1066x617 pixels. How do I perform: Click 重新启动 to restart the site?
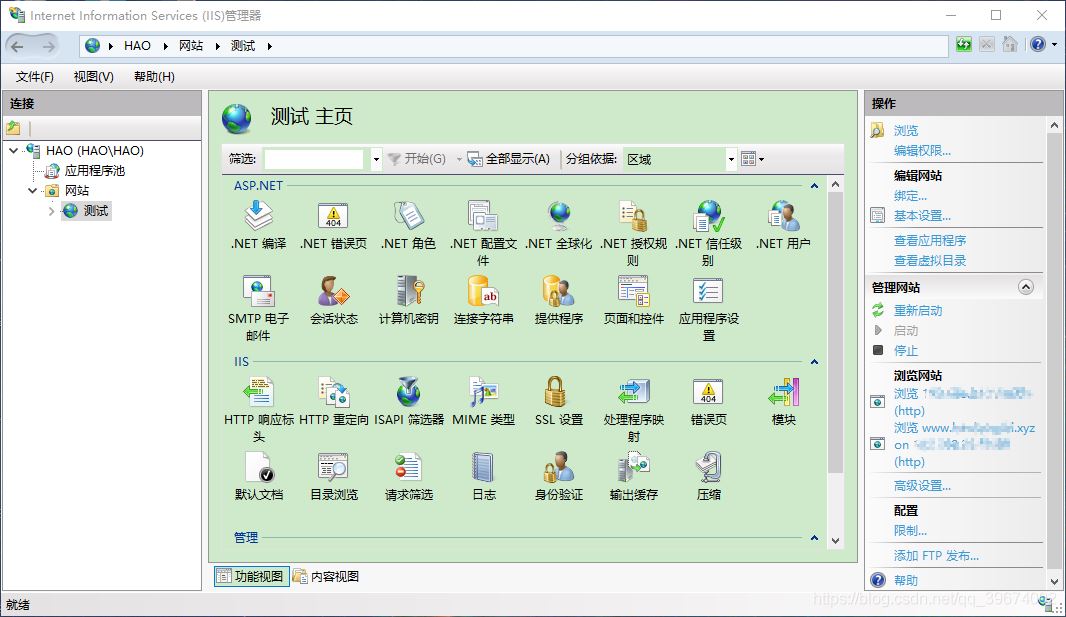pyautogui.click(x=918, y=311)
